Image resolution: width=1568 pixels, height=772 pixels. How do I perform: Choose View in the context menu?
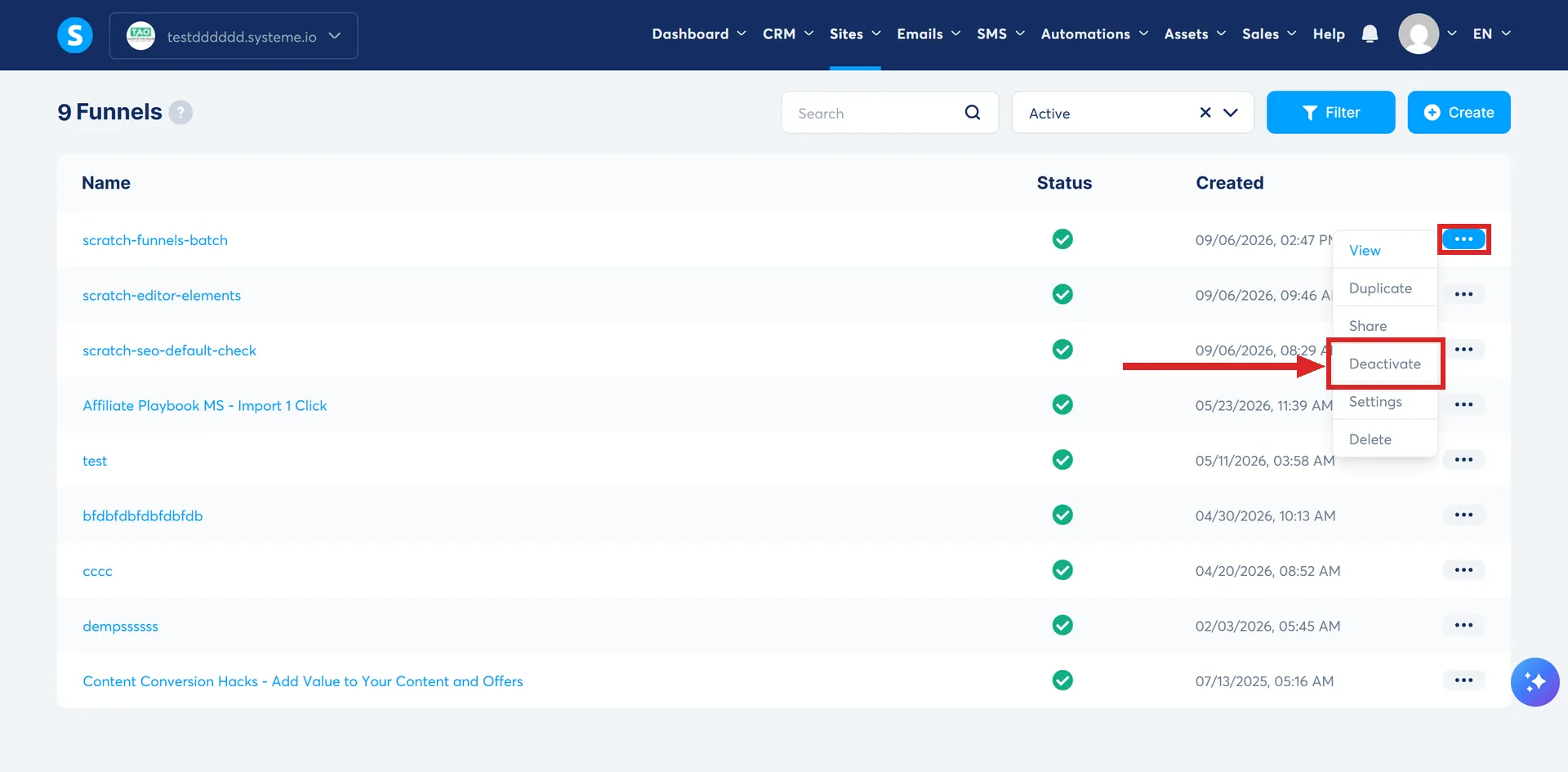point(1385,251)
